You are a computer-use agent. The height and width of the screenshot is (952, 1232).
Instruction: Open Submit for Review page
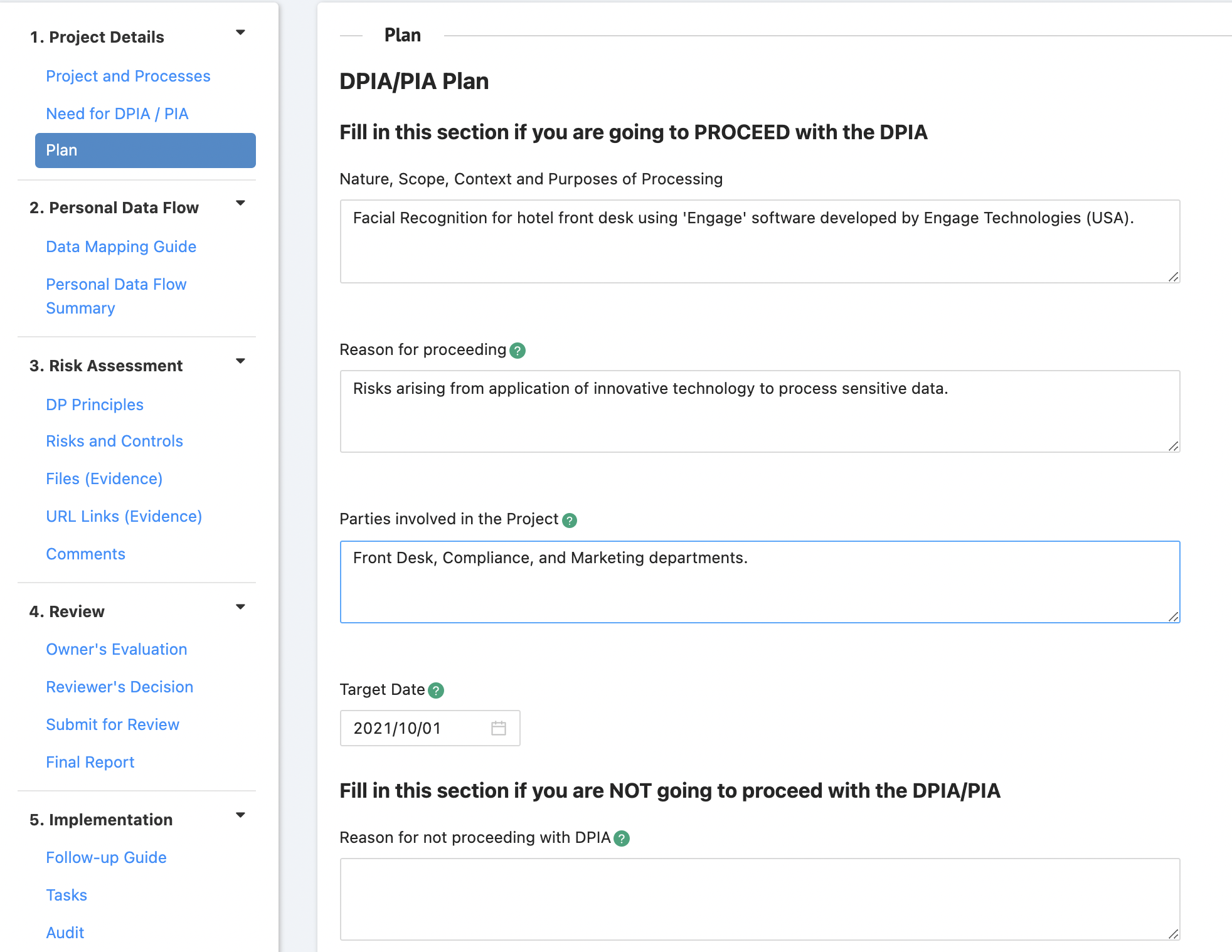113,724
